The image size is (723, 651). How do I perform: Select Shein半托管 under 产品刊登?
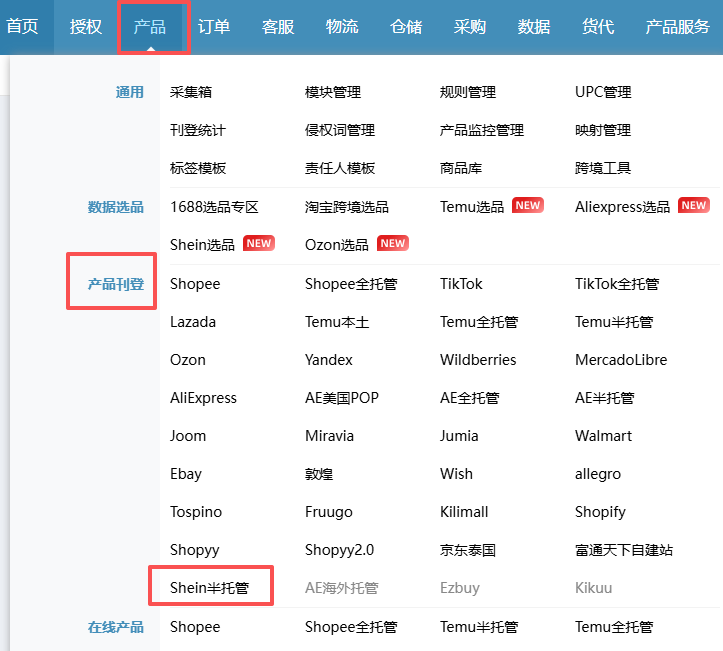[x=211, y=588]
